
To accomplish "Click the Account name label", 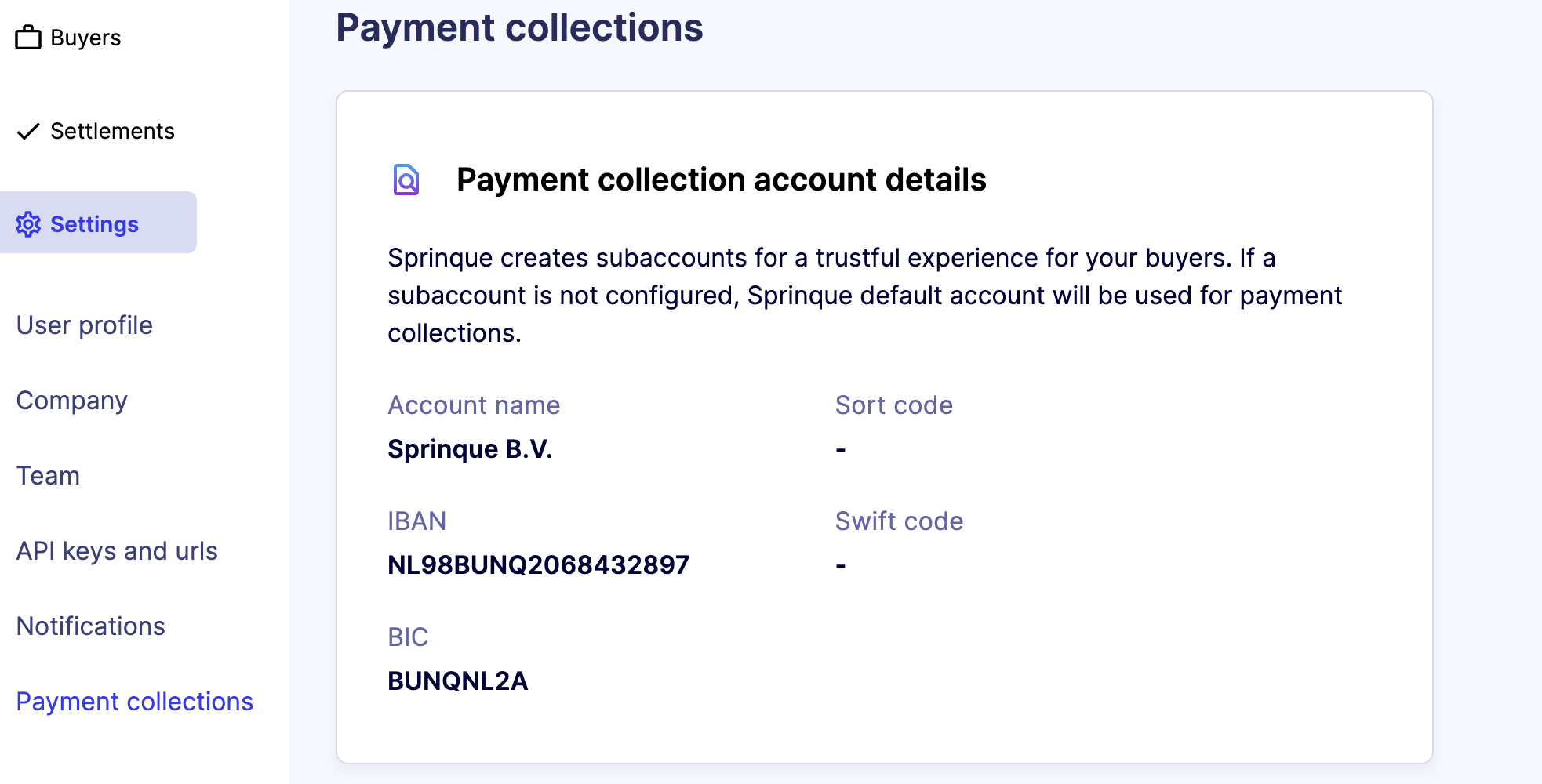I will 474,405.
